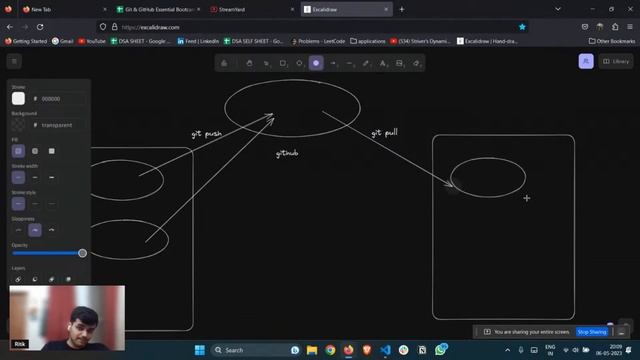Switch to Git & GitHub Essential Bootcamp tab

[x=158, y=9]
